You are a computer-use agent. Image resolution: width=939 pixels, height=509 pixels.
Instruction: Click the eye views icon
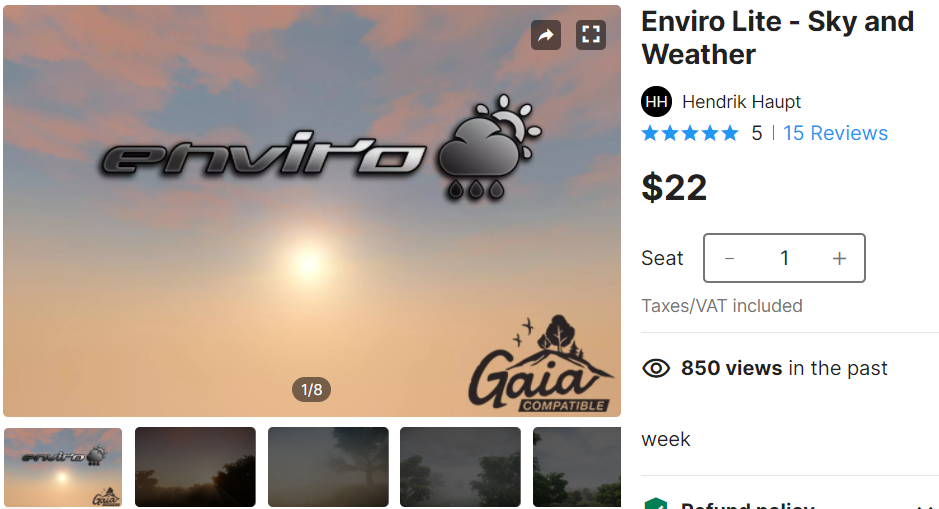coord(656,368)
